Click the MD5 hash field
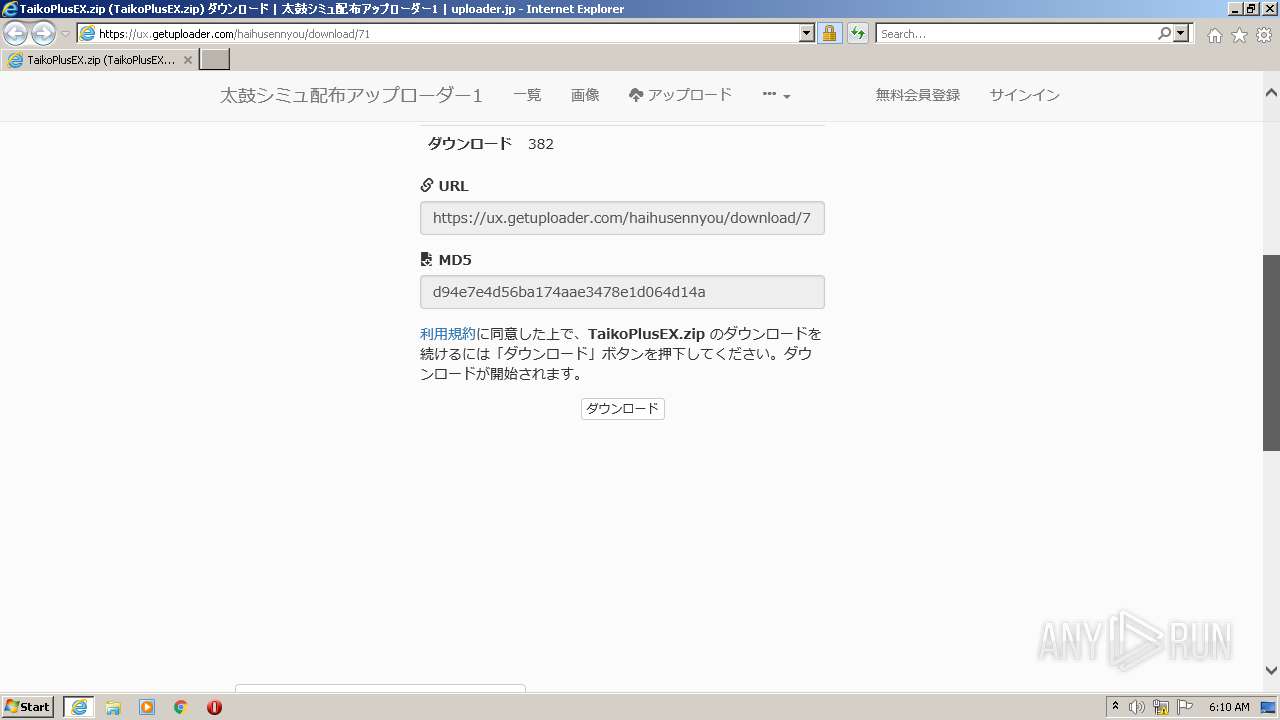This screenshot has height=720, width=1280. point(622,292)
